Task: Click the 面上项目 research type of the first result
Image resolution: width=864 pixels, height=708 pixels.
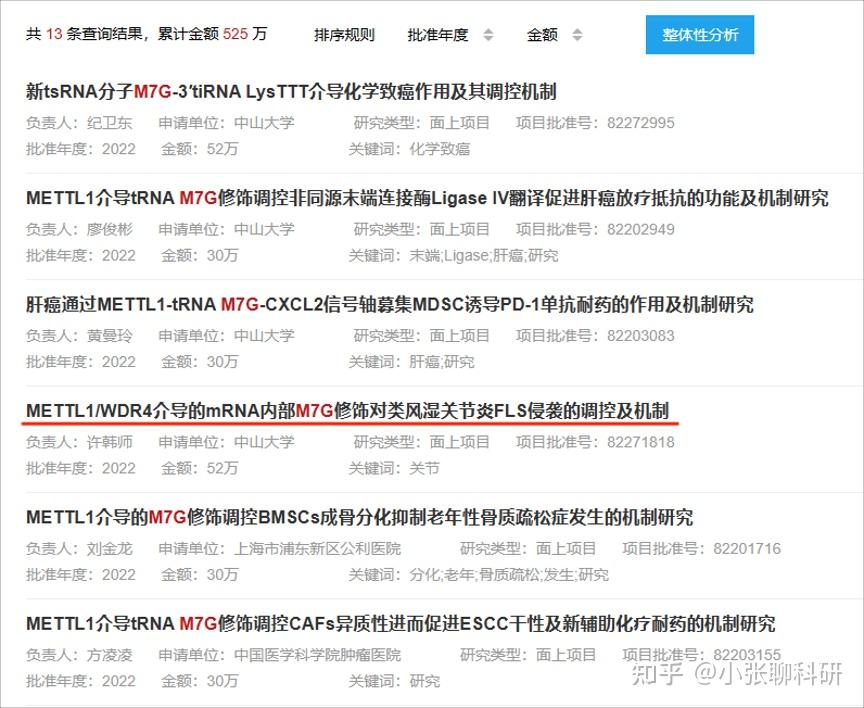Action: pyautogui.click(x=462, y=123)
